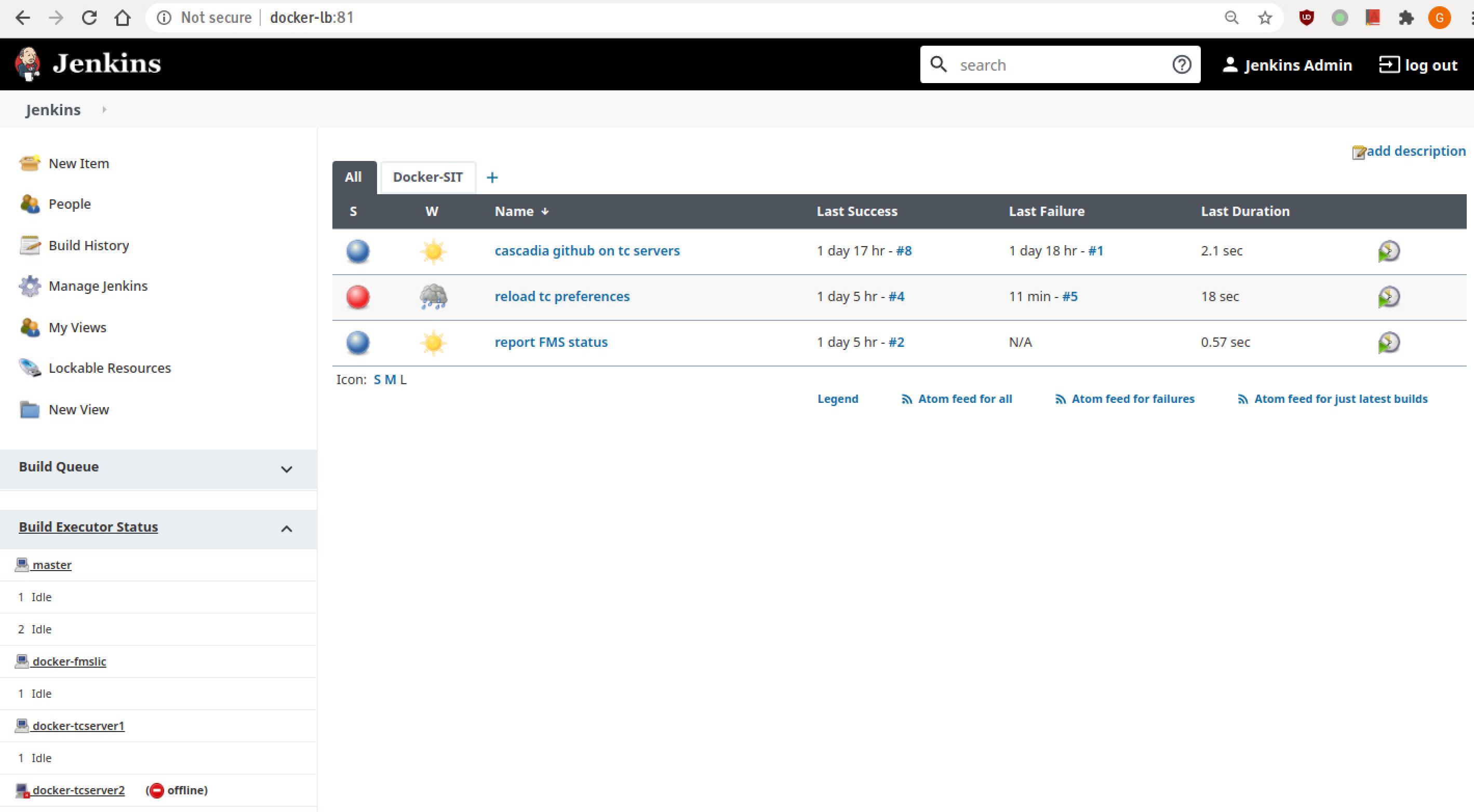Click the My Views icon

point(30,328)
